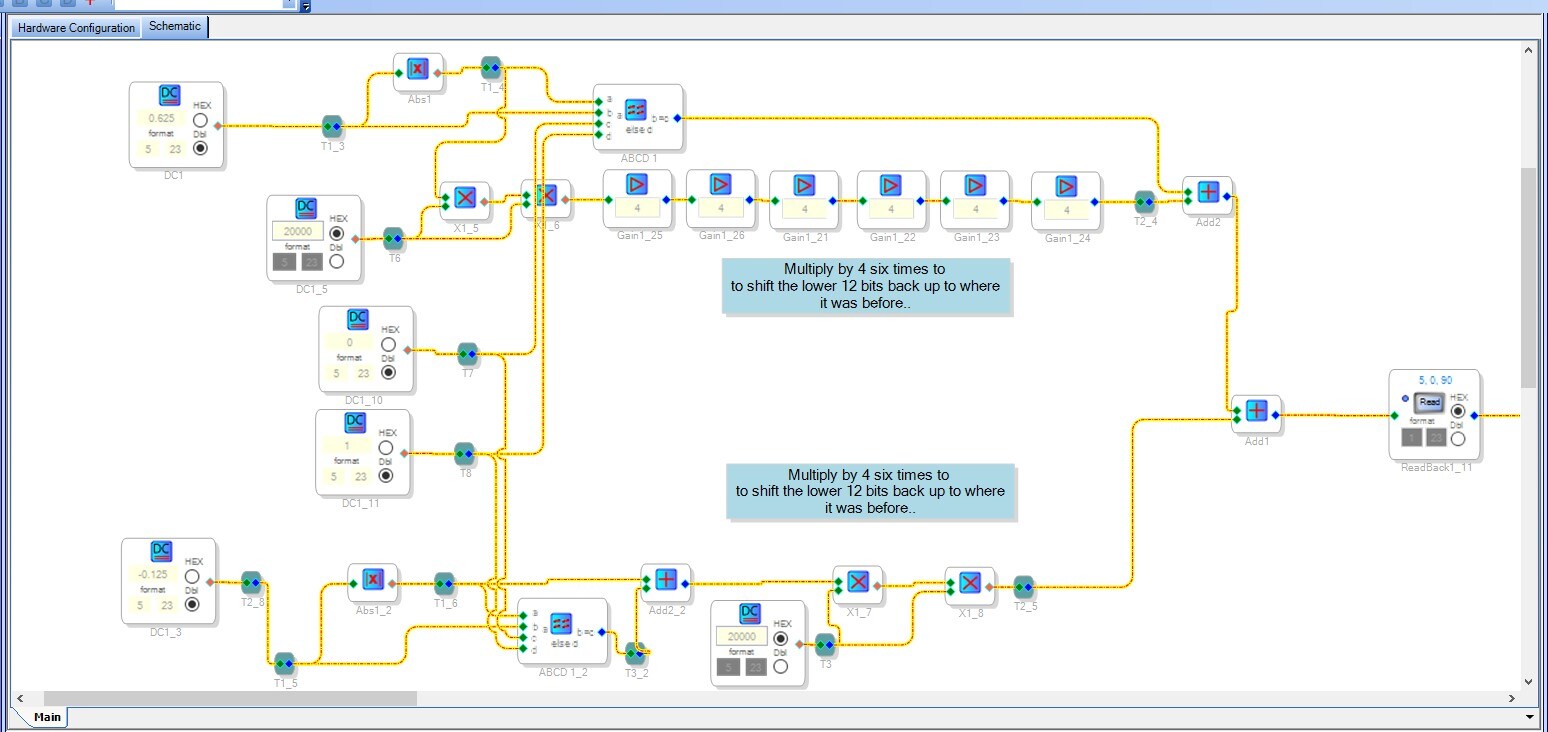Select the Gain1_25 gain block icon

[638, 184]
